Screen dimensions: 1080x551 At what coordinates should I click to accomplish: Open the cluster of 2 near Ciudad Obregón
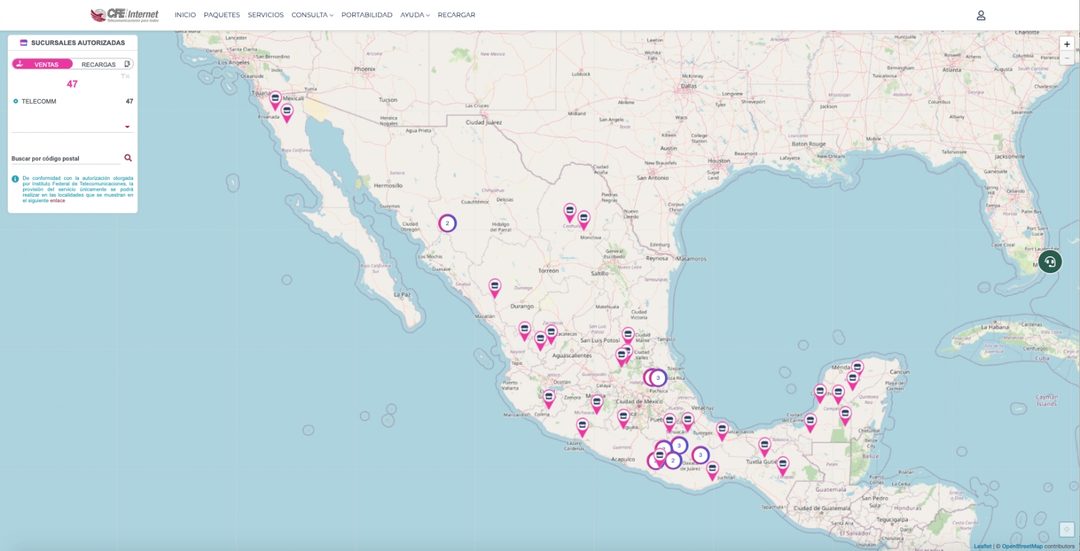pos(448,223)
